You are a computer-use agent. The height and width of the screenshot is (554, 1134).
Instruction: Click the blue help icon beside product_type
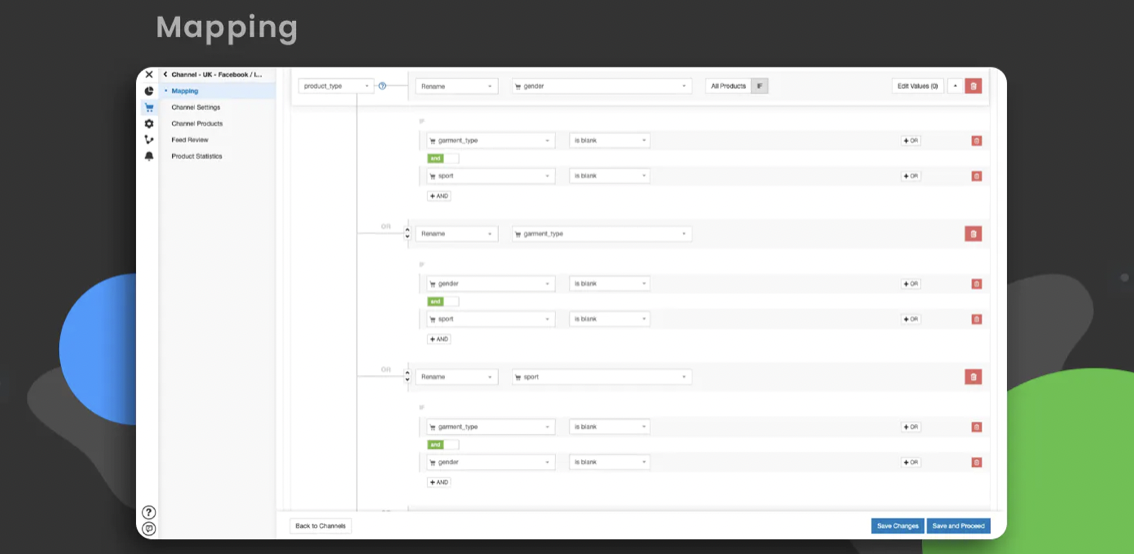382,86
